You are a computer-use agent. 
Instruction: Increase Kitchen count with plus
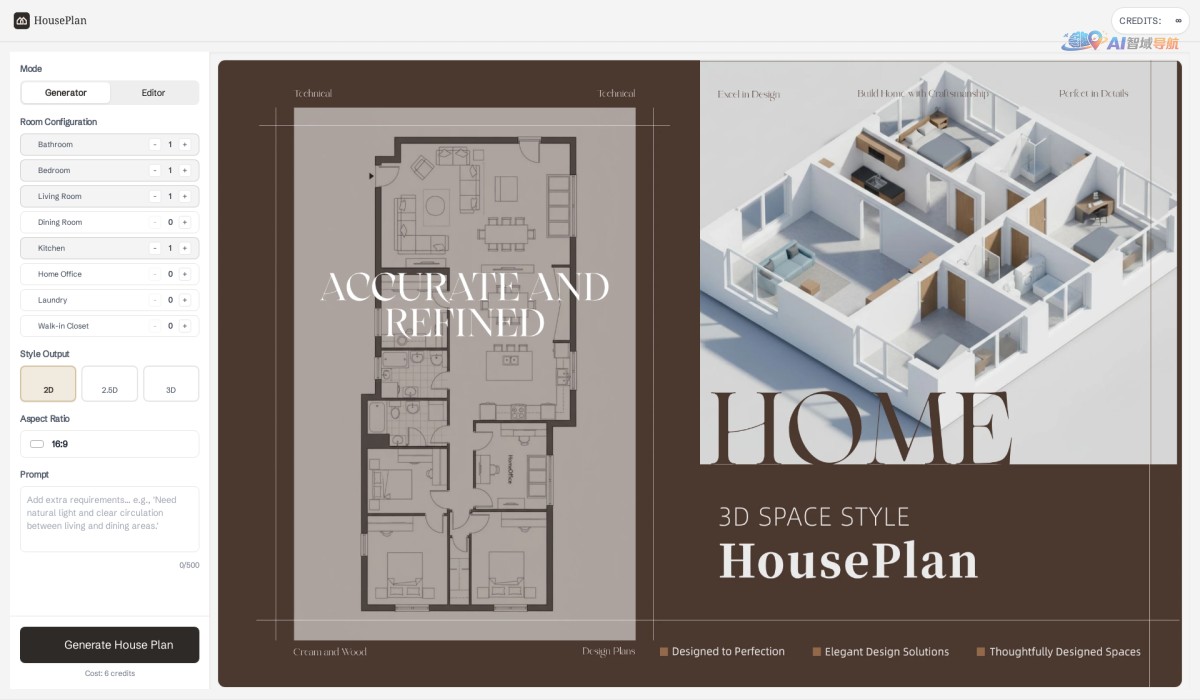coord(185,248)
